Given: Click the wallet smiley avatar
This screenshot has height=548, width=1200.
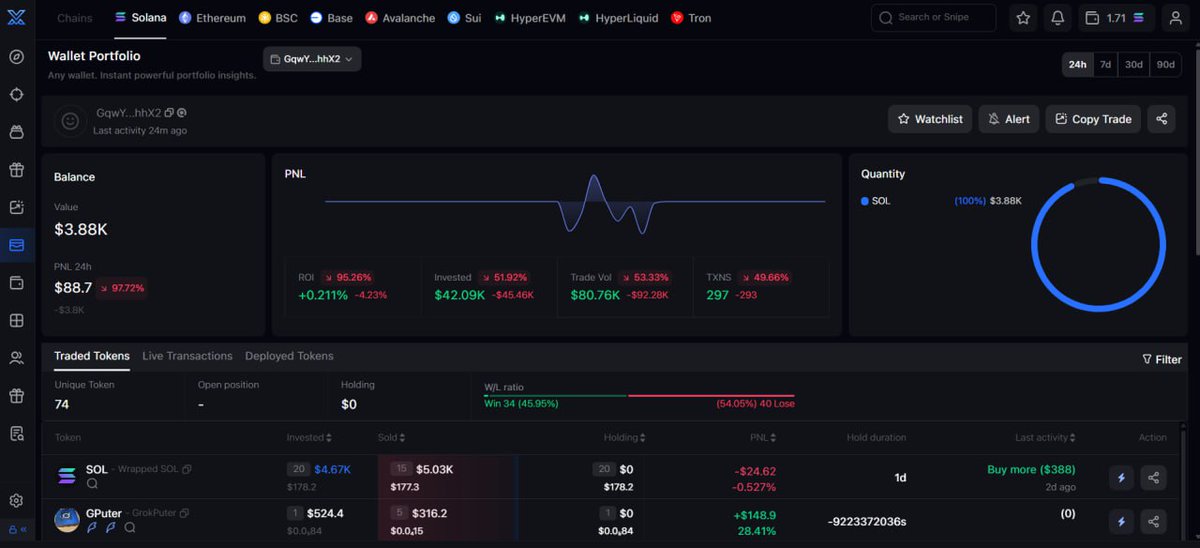Looking at the screenshot, I should [x=70, y=121].
